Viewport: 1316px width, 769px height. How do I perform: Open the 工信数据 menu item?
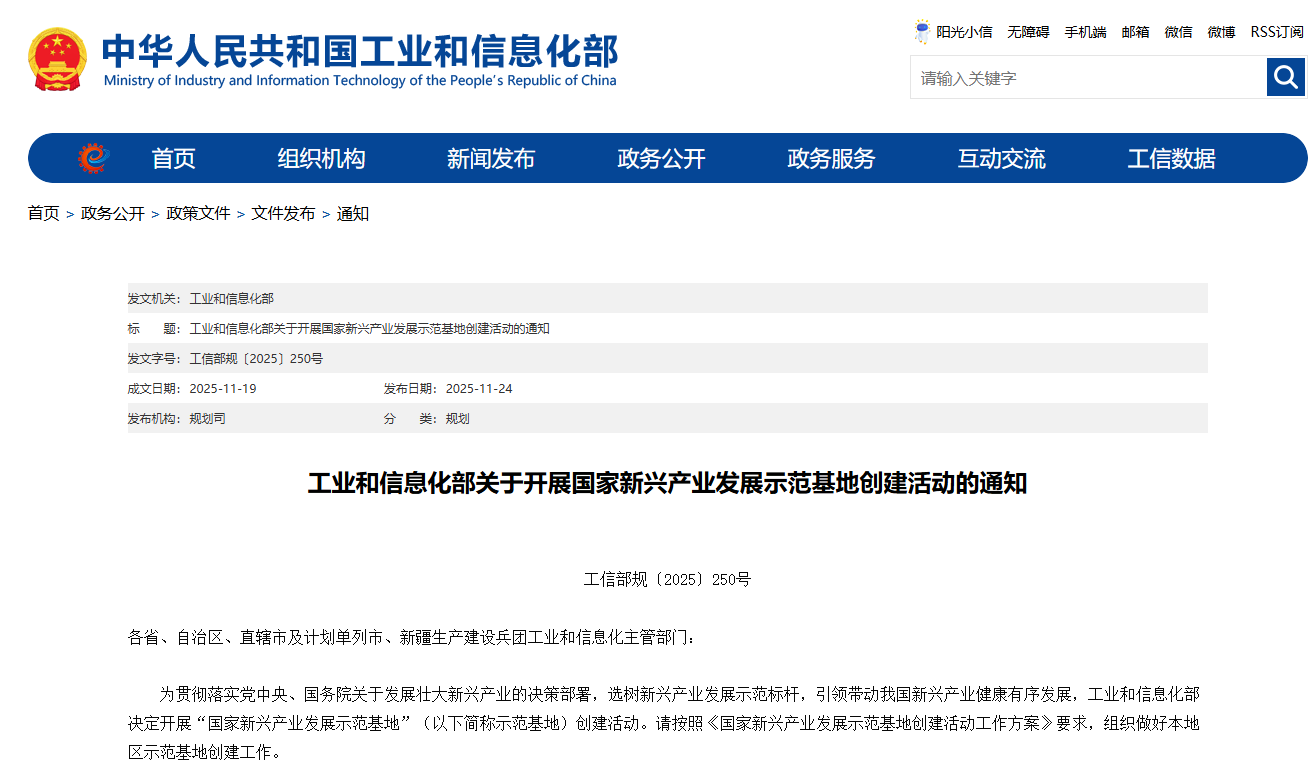[1171, 158]
